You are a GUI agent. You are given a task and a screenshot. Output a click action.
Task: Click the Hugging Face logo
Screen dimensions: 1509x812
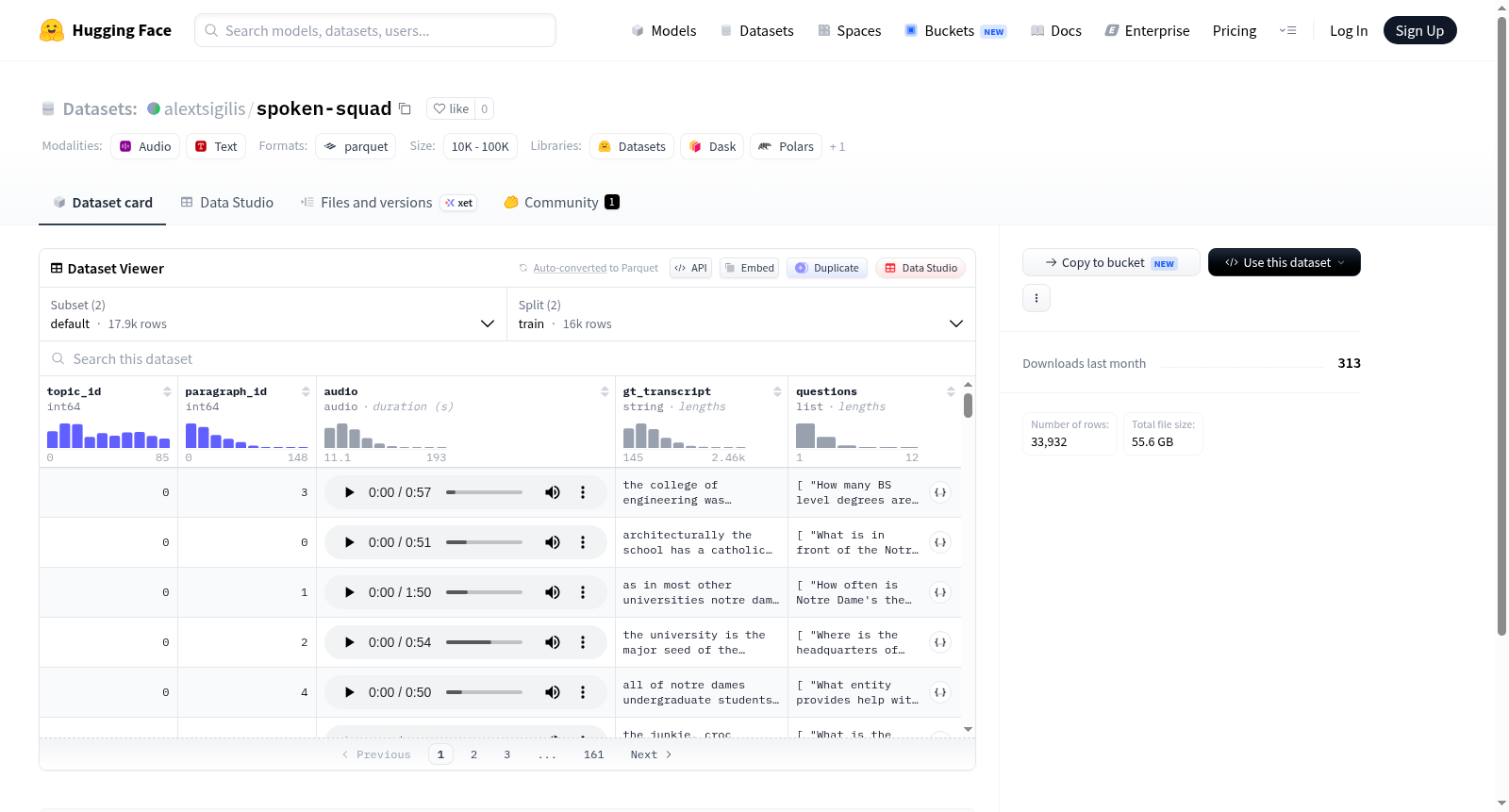[x=105, y=30]
